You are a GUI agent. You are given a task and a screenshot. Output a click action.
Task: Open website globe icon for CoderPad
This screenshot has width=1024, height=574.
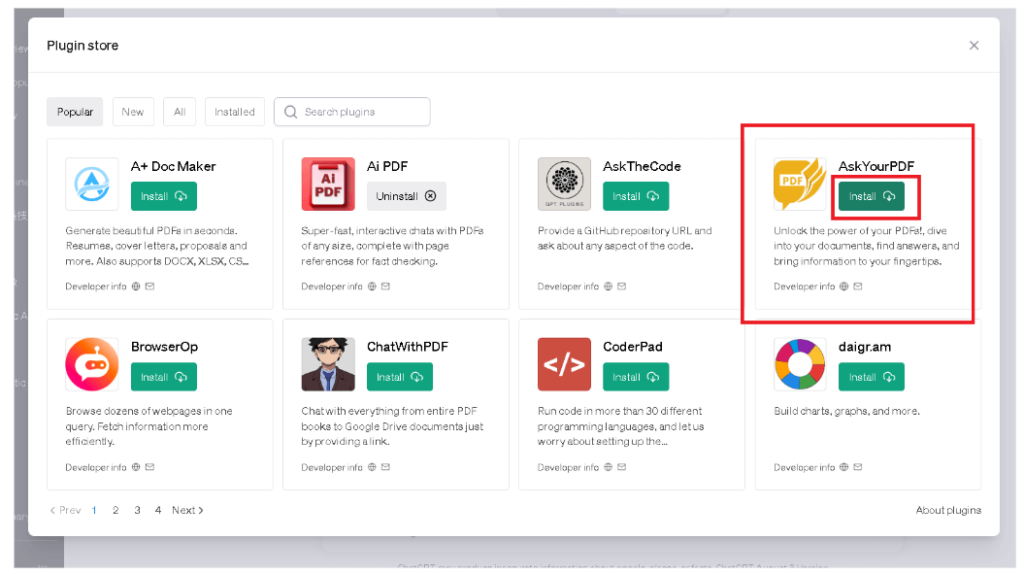(x=608, y=467)
